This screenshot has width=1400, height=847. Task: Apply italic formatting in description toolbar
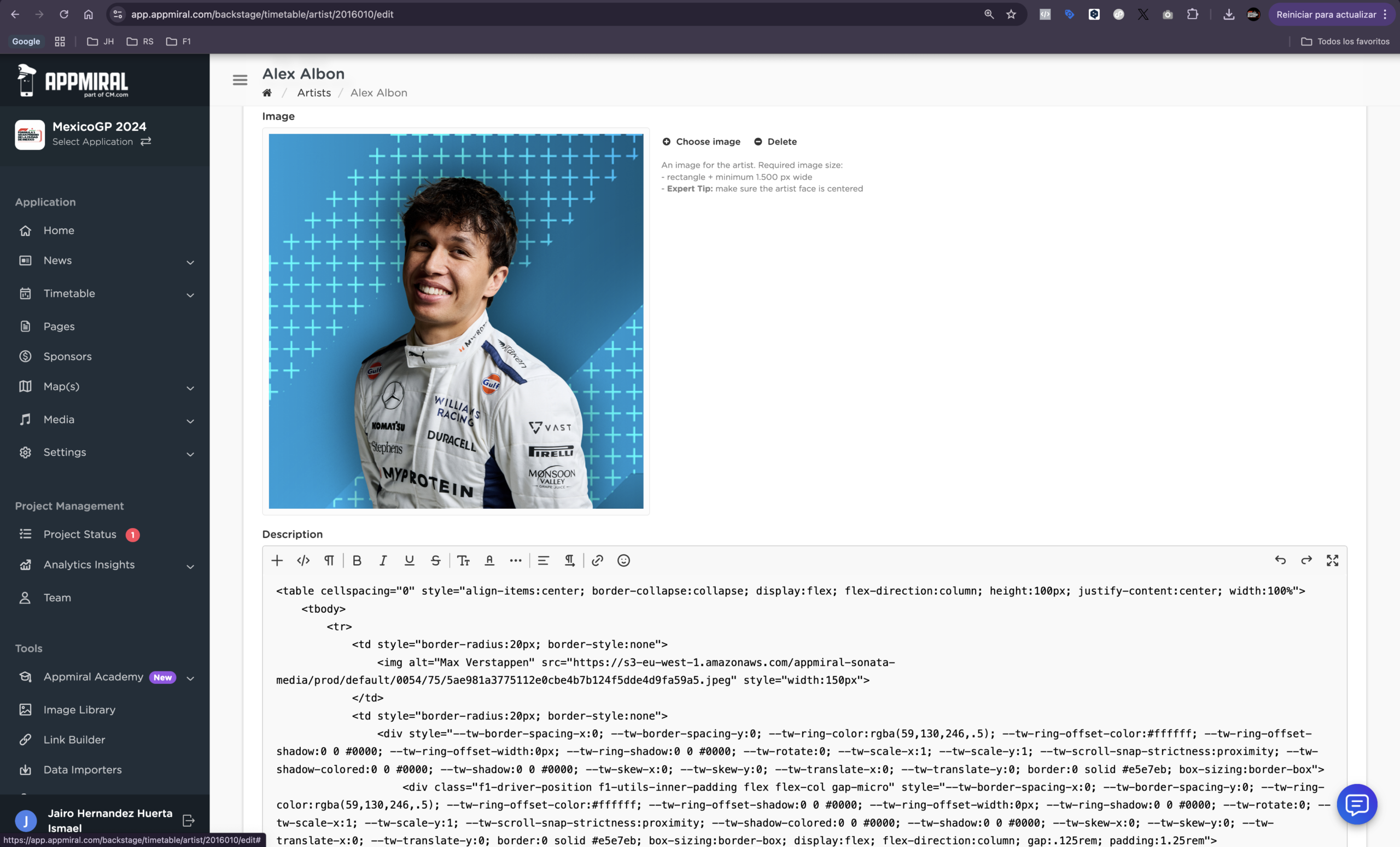tap(383, 560)
